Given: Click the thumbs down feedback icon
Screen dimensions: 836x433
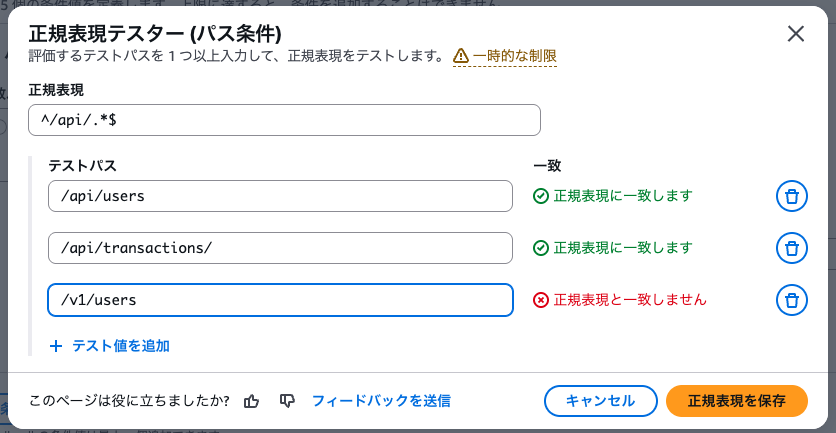Looking at the screenshot, I should 288,401.
